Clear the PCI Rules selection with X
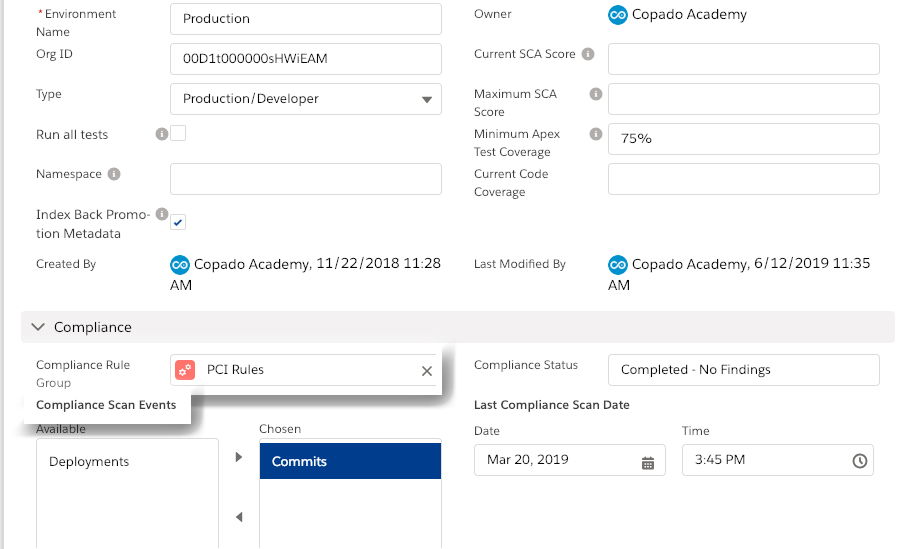This screenshot has width=909, height=549. click(427, 371)
